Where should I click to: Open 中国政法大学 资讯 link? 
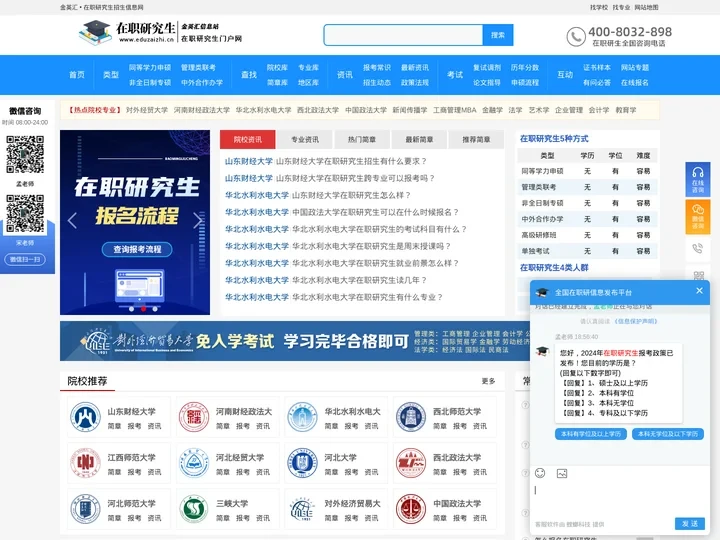(480, 518)
